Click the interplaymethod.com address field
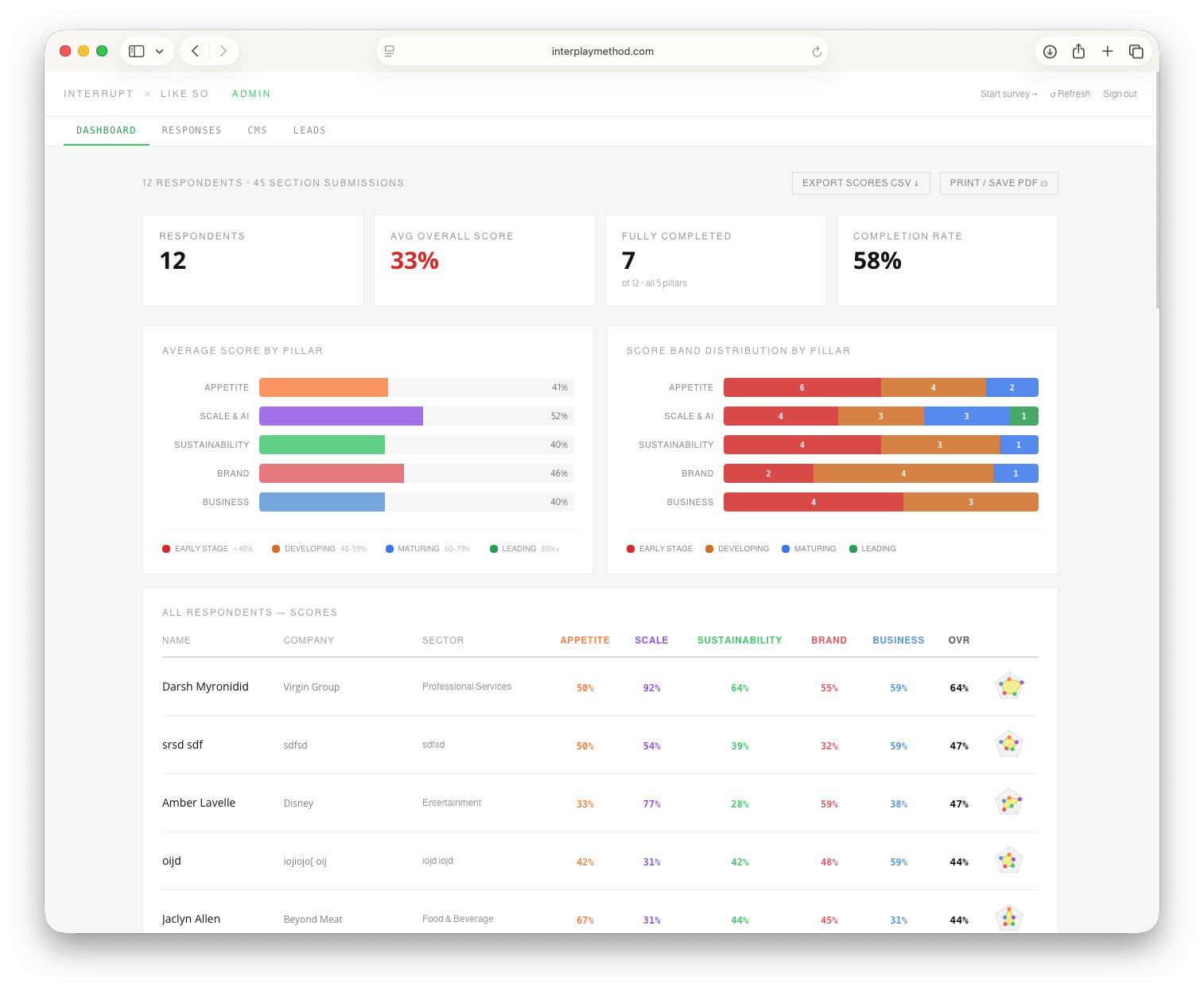1204x992 pixels. click(602, 51)
